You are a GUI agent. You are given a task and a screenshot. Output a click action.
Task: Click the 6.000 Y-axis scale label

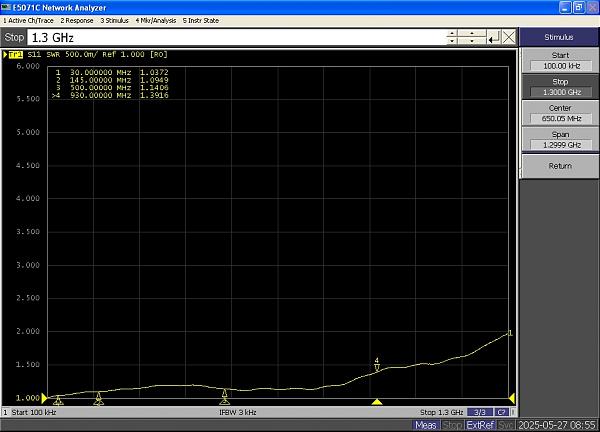(x=28, y=66)
